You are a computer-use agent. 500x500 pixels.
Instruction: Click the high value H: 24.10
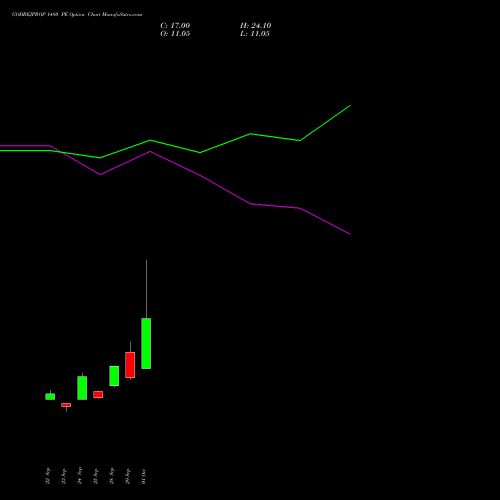(255, 26)
